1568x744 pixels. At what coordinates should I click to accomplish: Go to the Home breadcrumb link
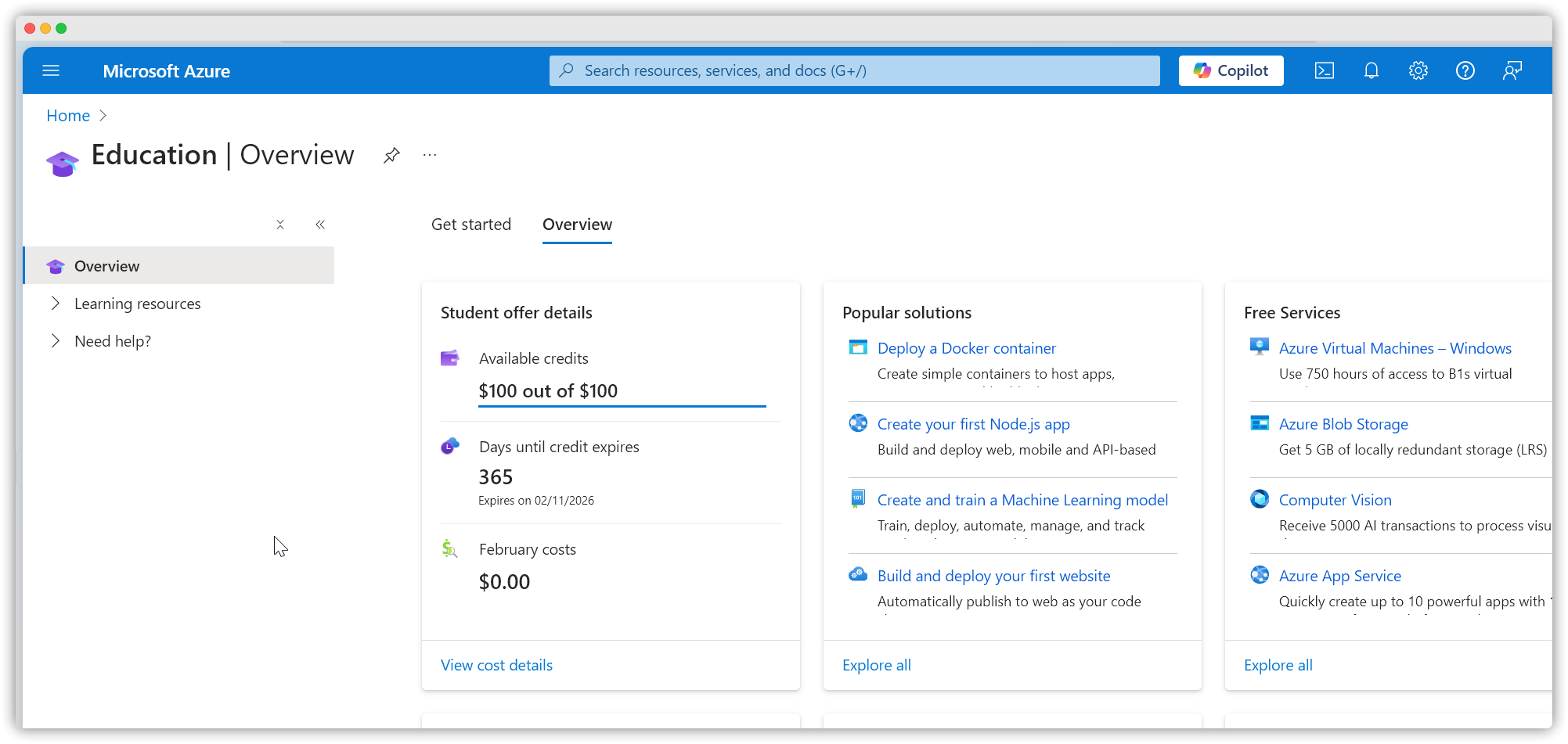pyautogui.click(x=68, y=116)
